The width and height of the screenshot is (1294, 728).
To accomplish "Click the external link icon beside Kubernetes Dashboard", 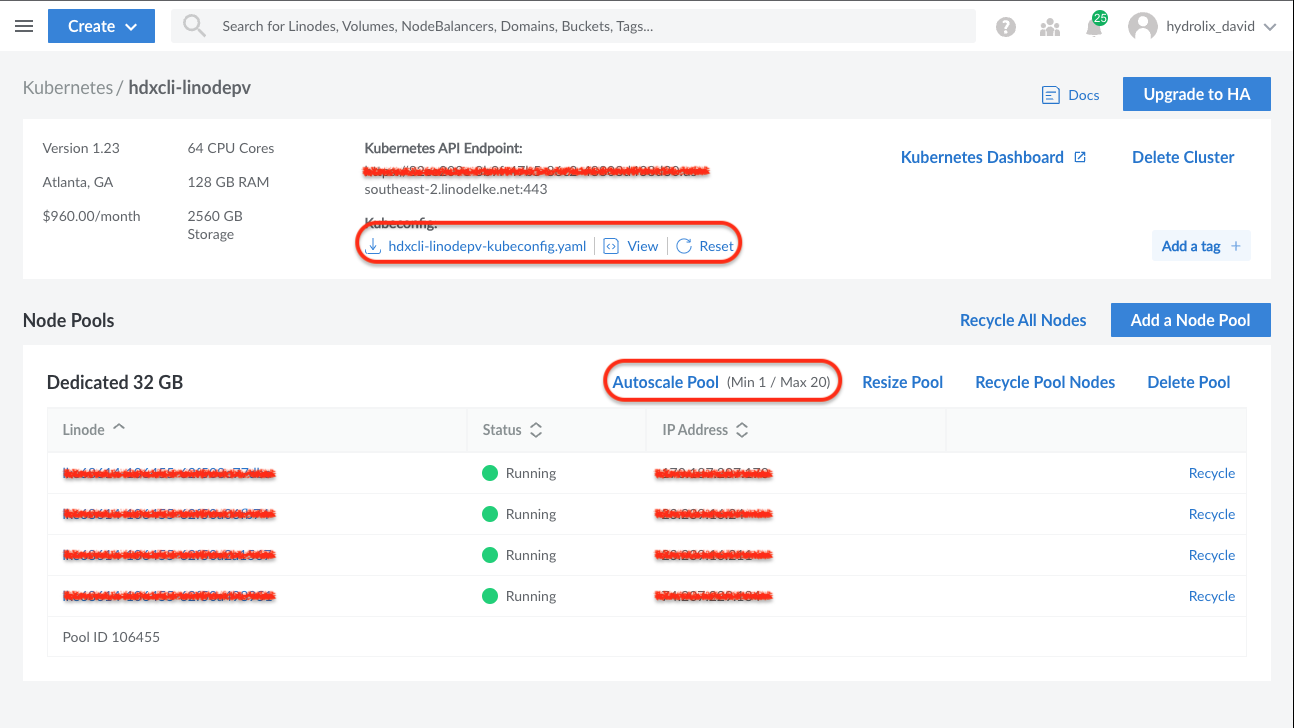I will tap(1080, 157).
